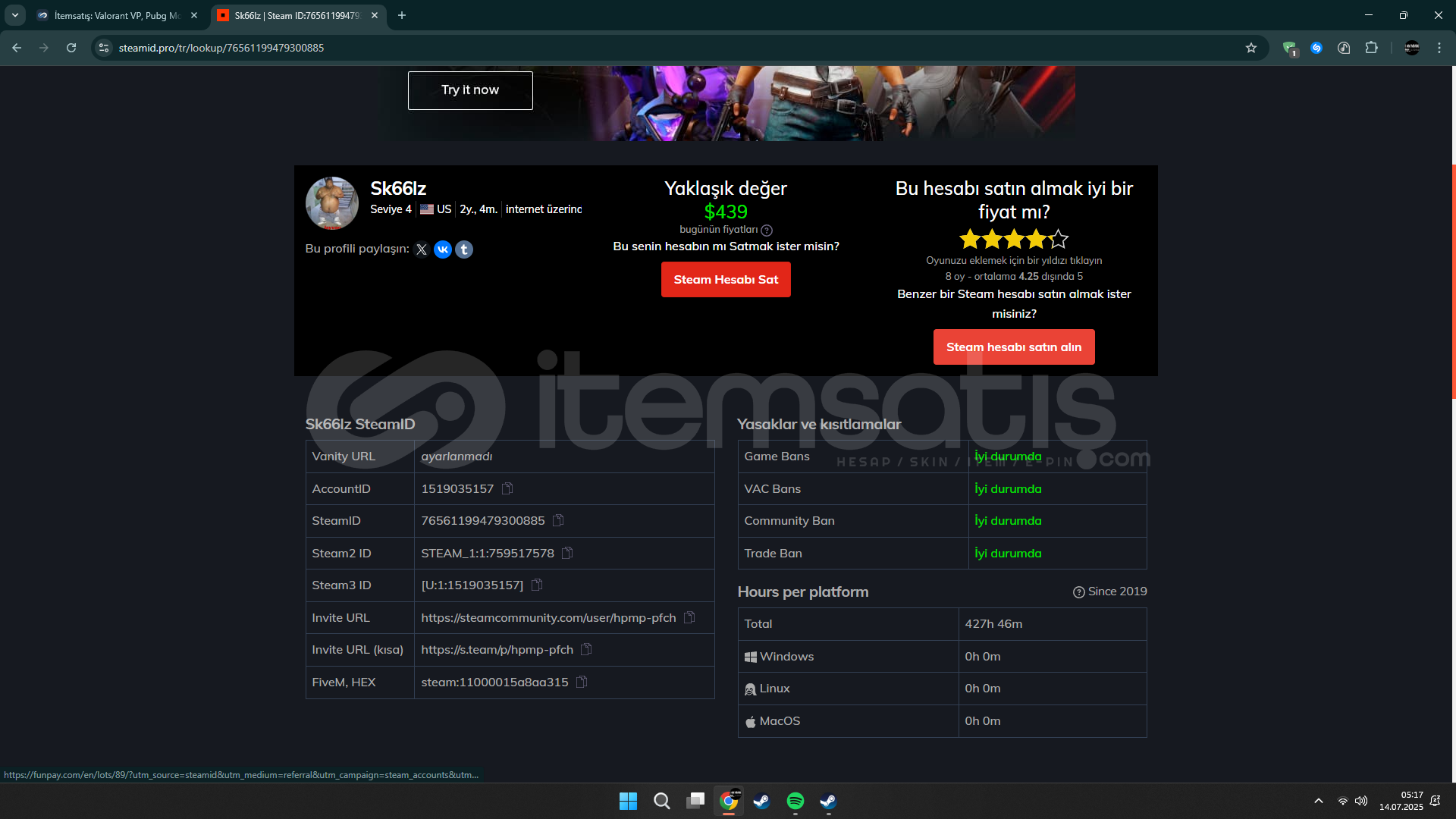Open the tab search dropdown arrow
The image size is (1456, 819).
pyautogui.click(x=15, y=15)
